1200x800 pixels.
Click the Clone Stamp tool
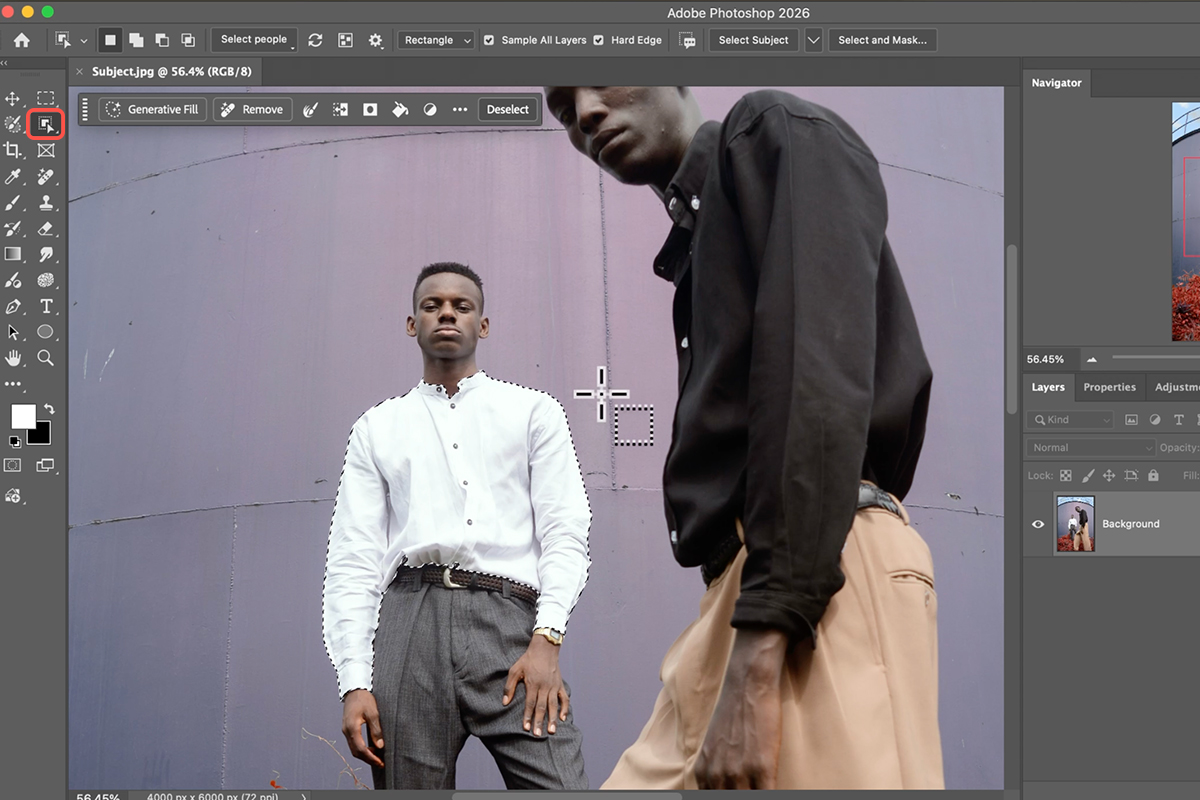45,202
